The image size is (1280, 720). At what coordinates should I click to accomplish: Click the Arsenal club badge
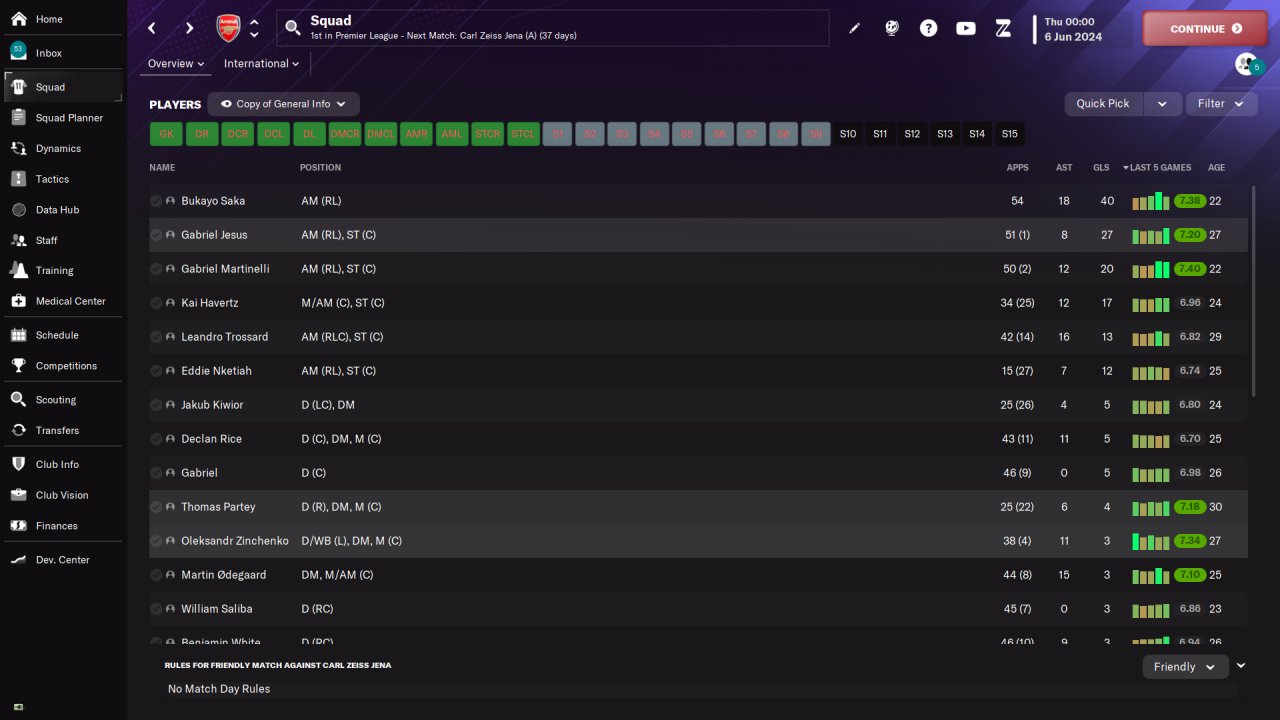[228, 28]
